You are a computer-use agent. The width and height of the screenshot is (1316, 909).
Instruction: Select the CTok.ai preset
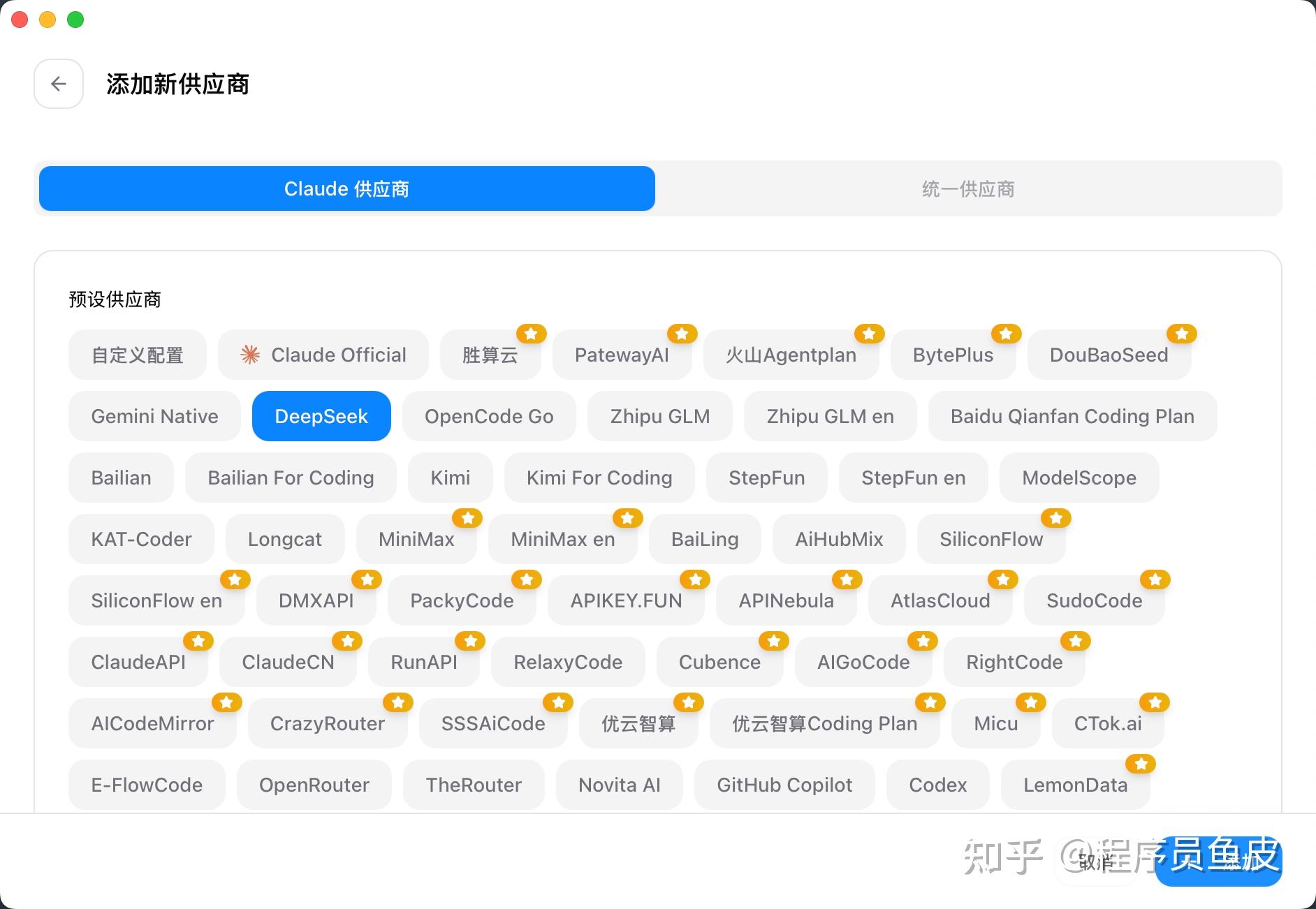point(1108,723)
